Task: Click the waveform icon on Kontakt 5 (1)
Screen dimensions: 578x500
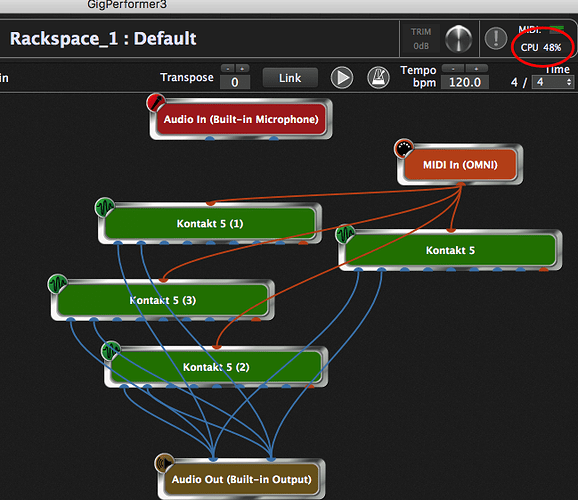Action: click(105, 207)
